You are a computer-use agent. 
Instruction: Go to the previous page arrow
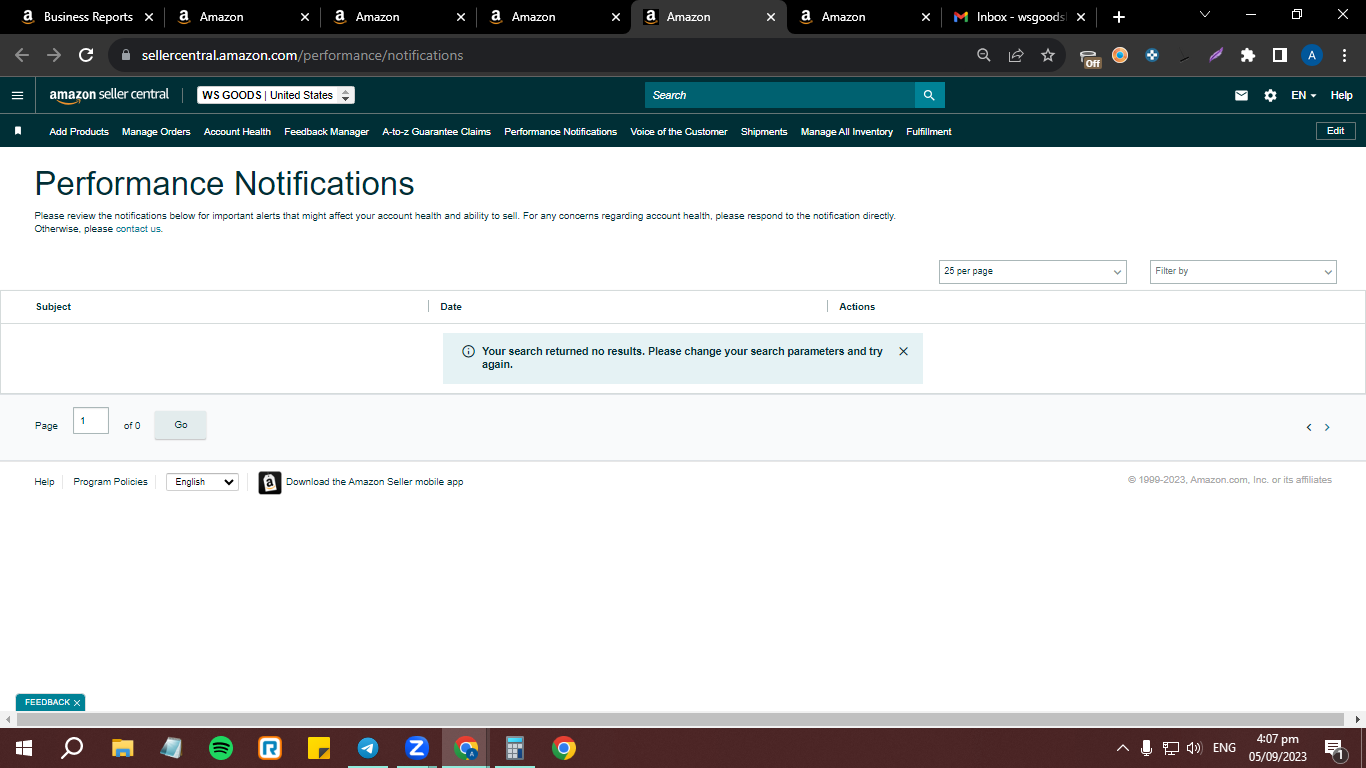point(1308,427)
